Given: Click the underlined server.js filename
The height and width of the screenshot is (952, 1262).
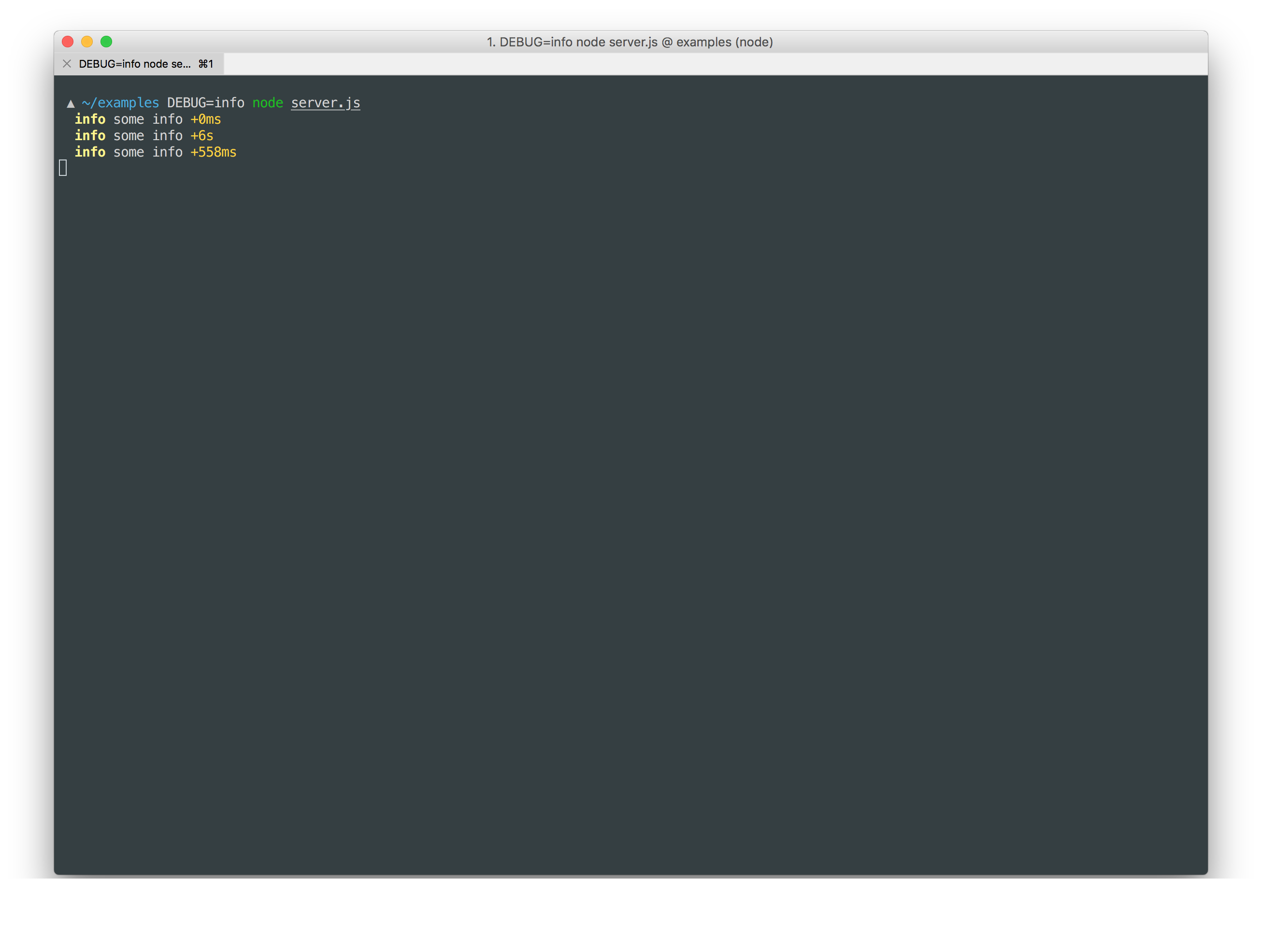Looking at the screenshot, I should pos(325,103).
